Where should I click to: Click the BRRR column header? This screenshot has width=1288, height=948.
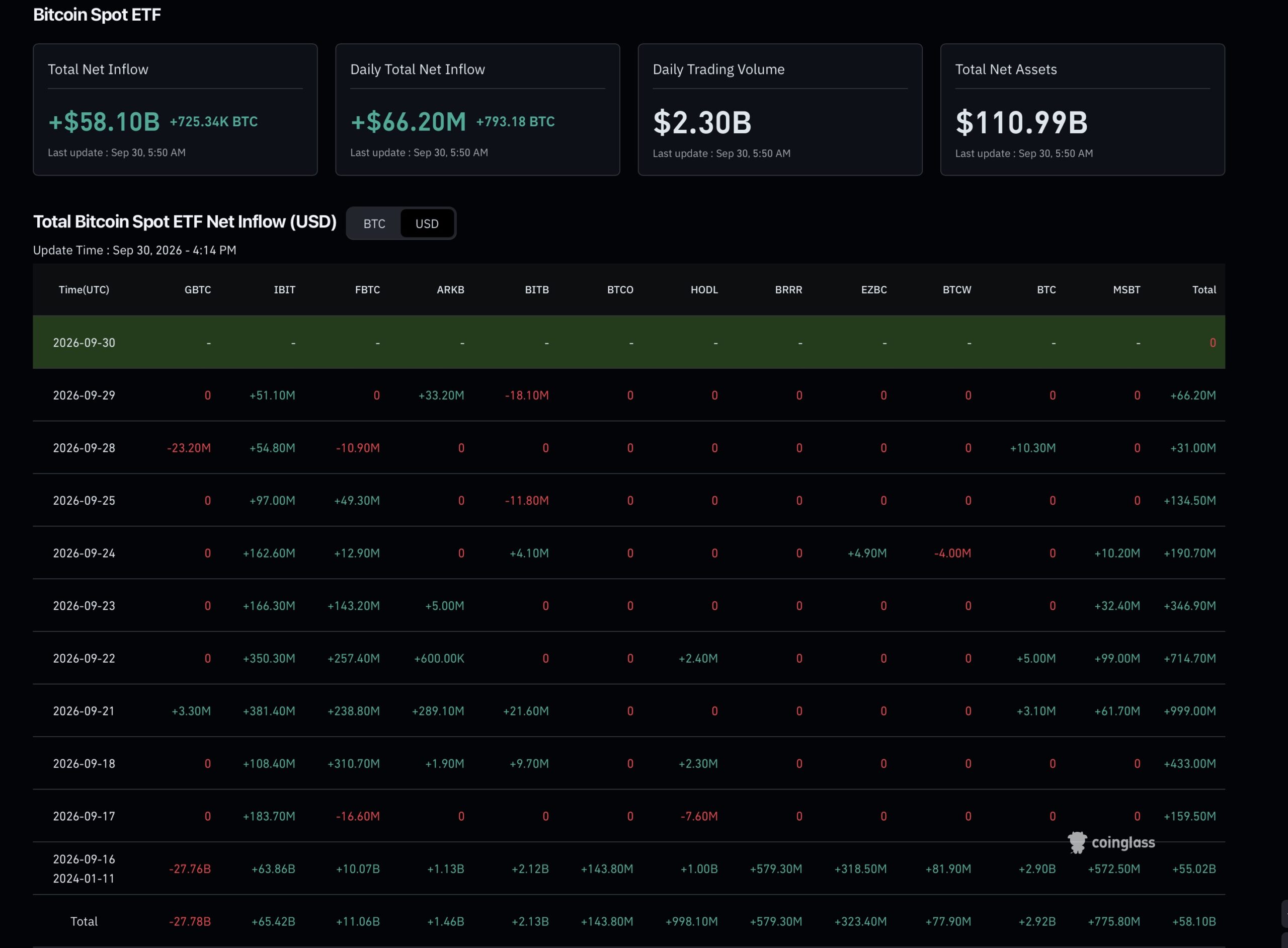(788, 290)
